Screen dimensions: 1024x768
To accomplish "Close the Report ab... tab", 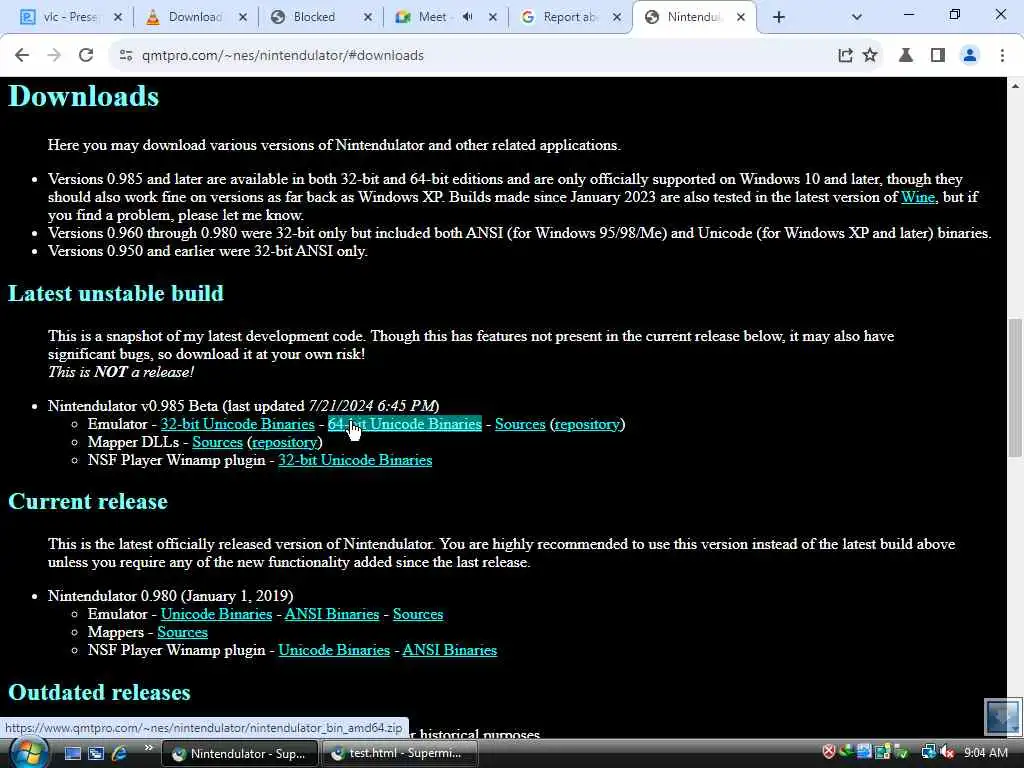I will (x=617, y=17).
